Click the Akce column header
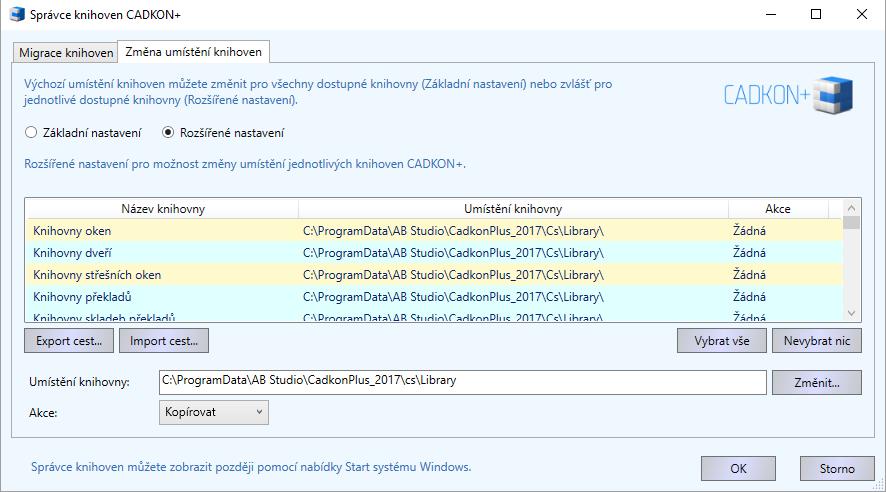Image resolution: width=886 pixels, height=492 pixels. (778, 209)
